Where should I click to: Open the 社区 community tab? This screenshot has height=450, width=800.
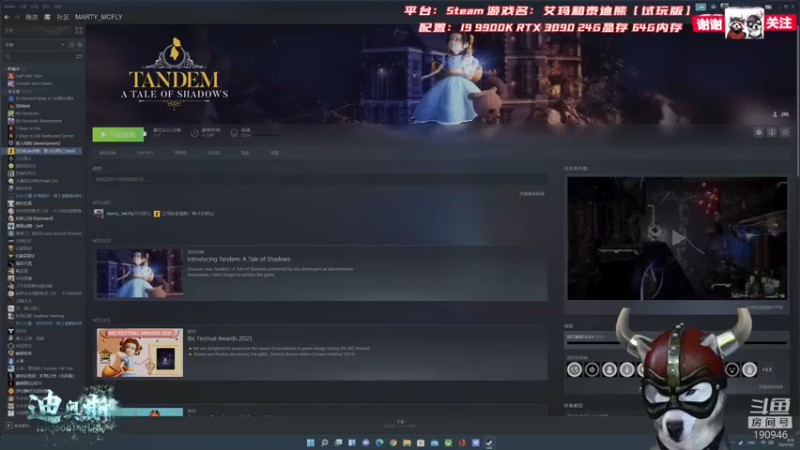(63, 17)
